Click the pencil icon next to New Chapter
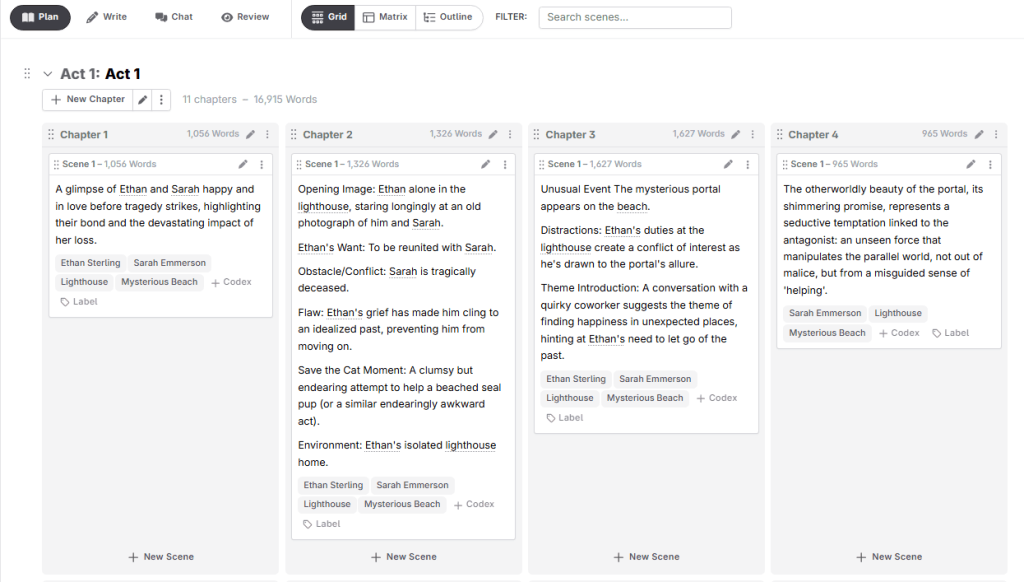Screen dimensions: 1024x582 (x=142, y=99)
